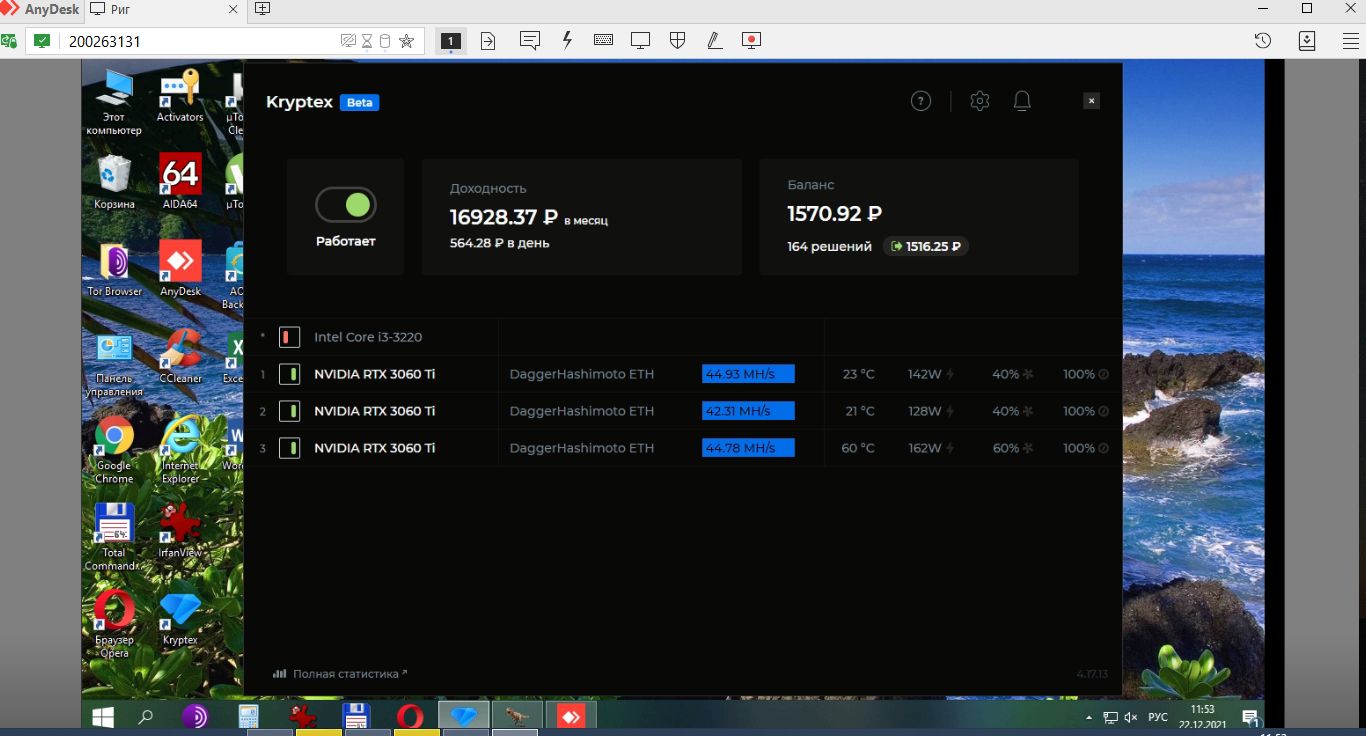Click the muted volume tray icon
This screenshot has width=1366, height=736.
point(1131,717)
